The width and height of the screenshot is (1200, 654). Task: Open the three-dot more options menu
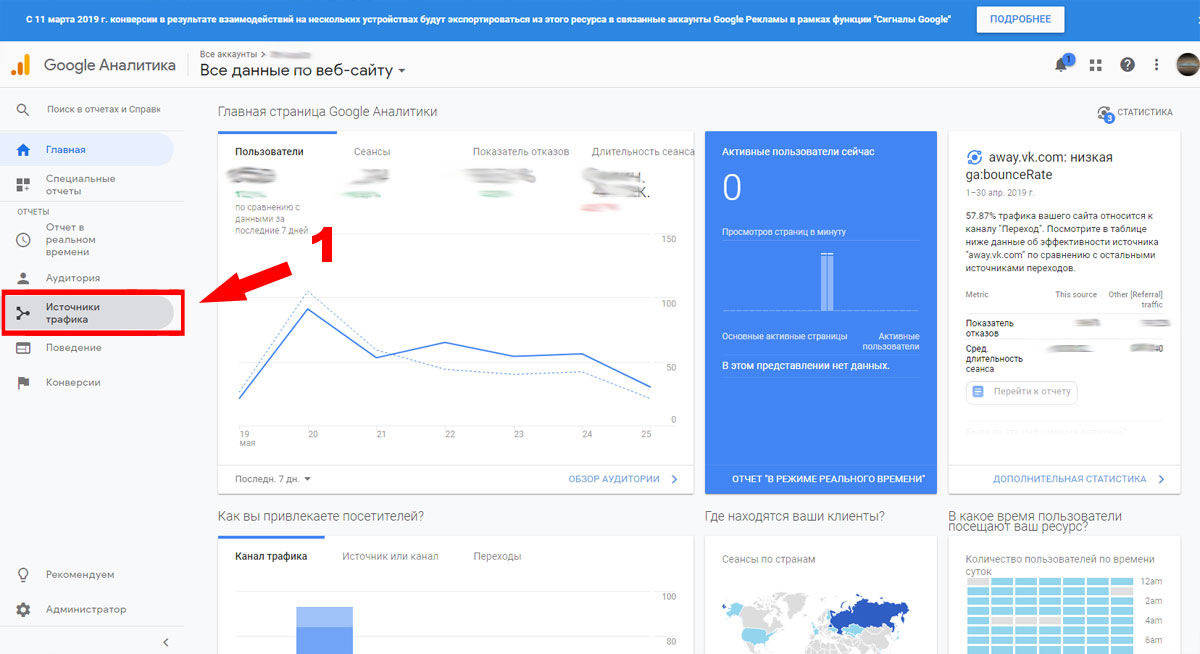pos(1157,65)
